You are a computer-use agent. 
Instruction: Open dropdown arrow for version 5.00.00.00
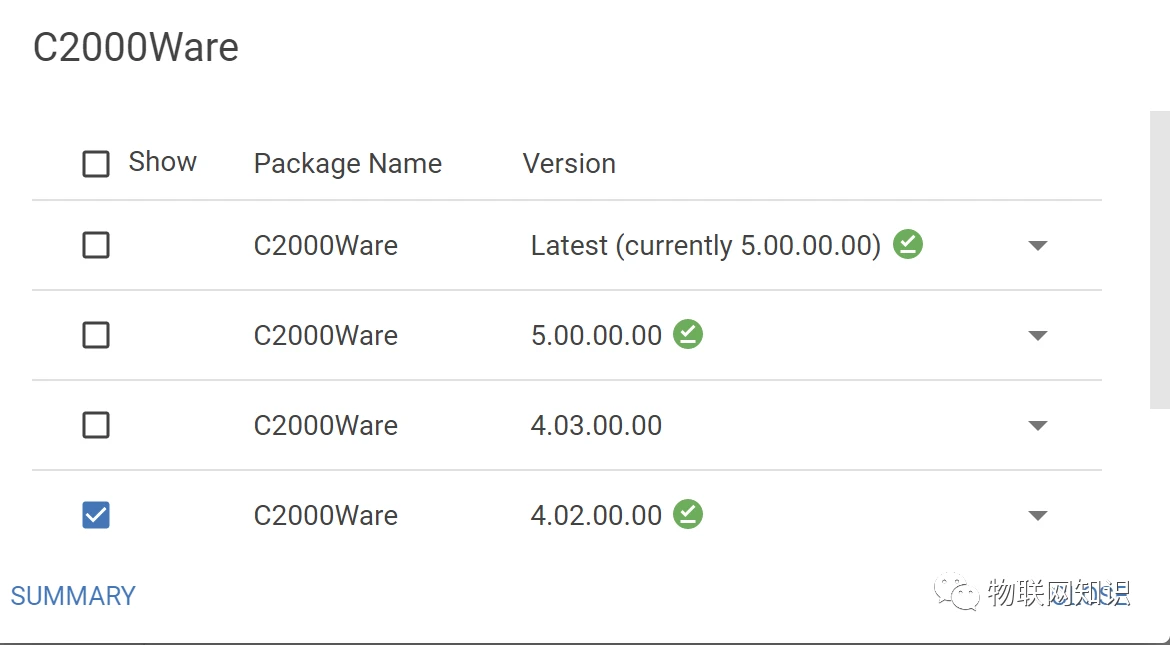click(x=1038, y=336)
